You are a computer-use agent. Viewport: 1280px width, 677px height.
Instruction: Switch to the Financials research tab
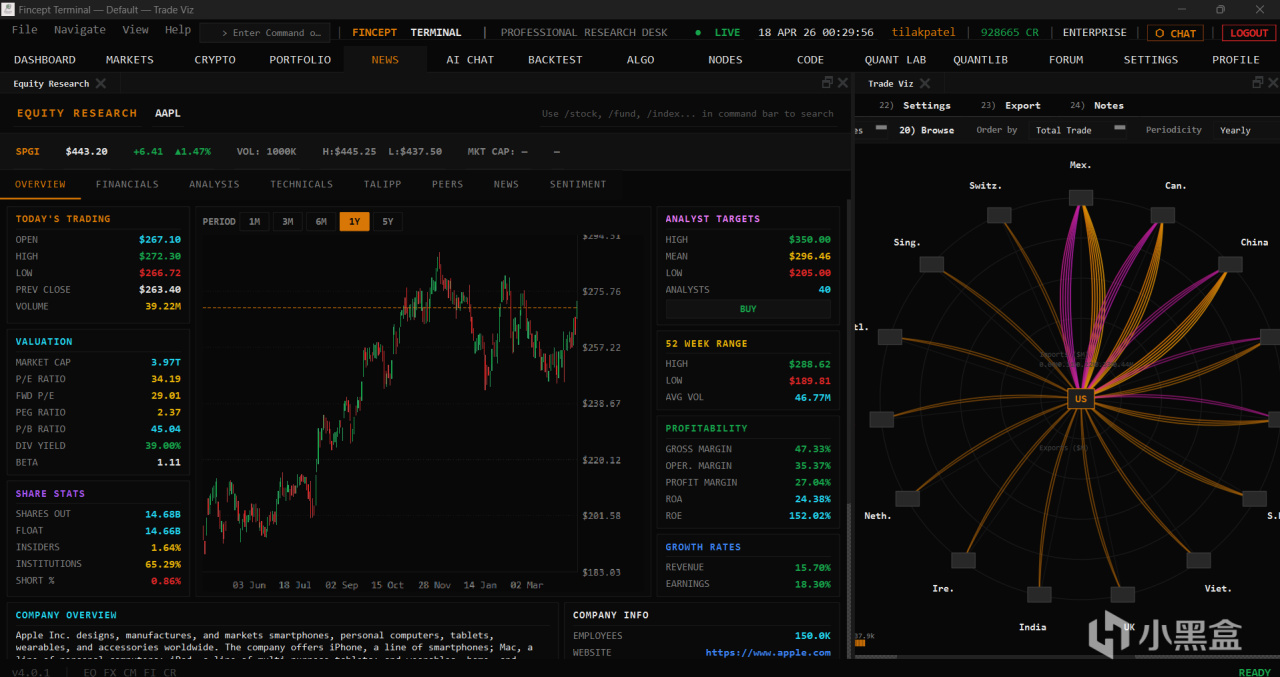point(127,184)
